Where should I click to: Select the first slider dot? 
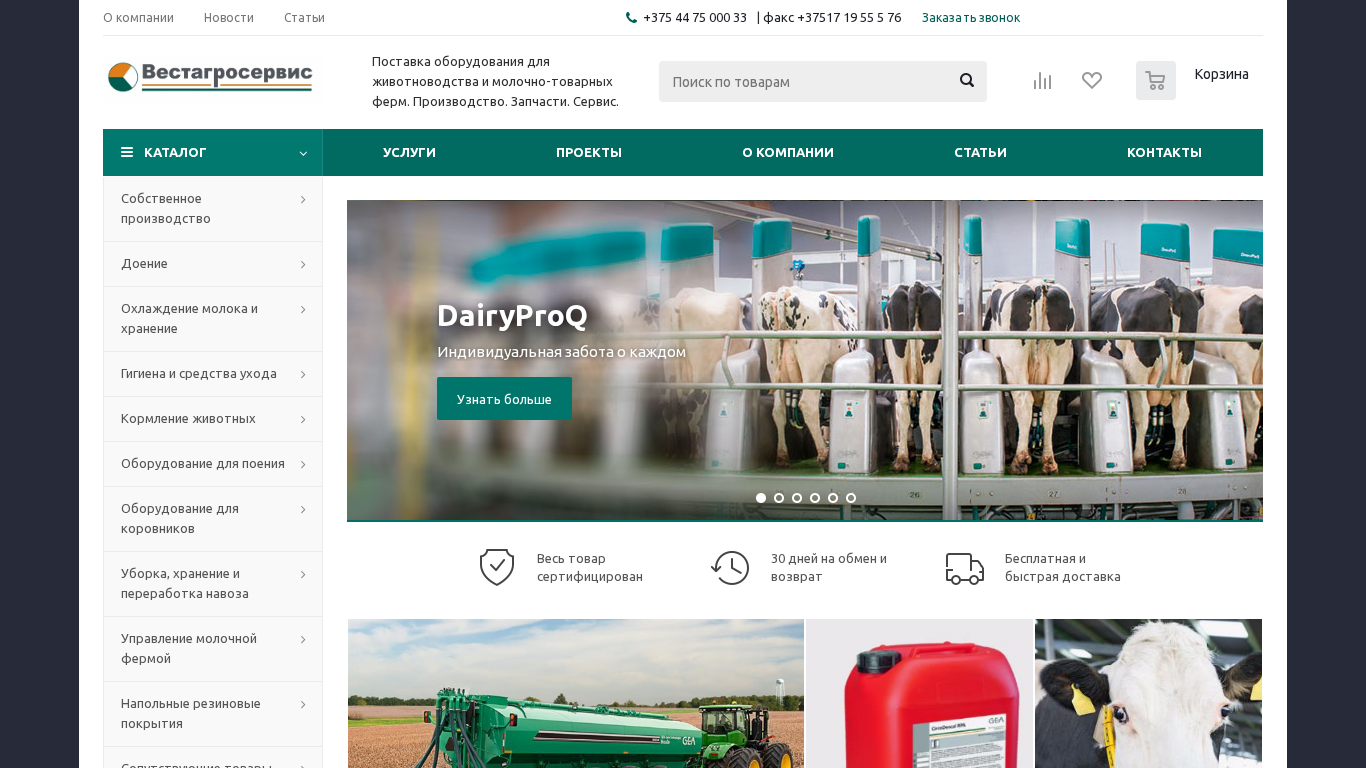click(x=761, y=498)
